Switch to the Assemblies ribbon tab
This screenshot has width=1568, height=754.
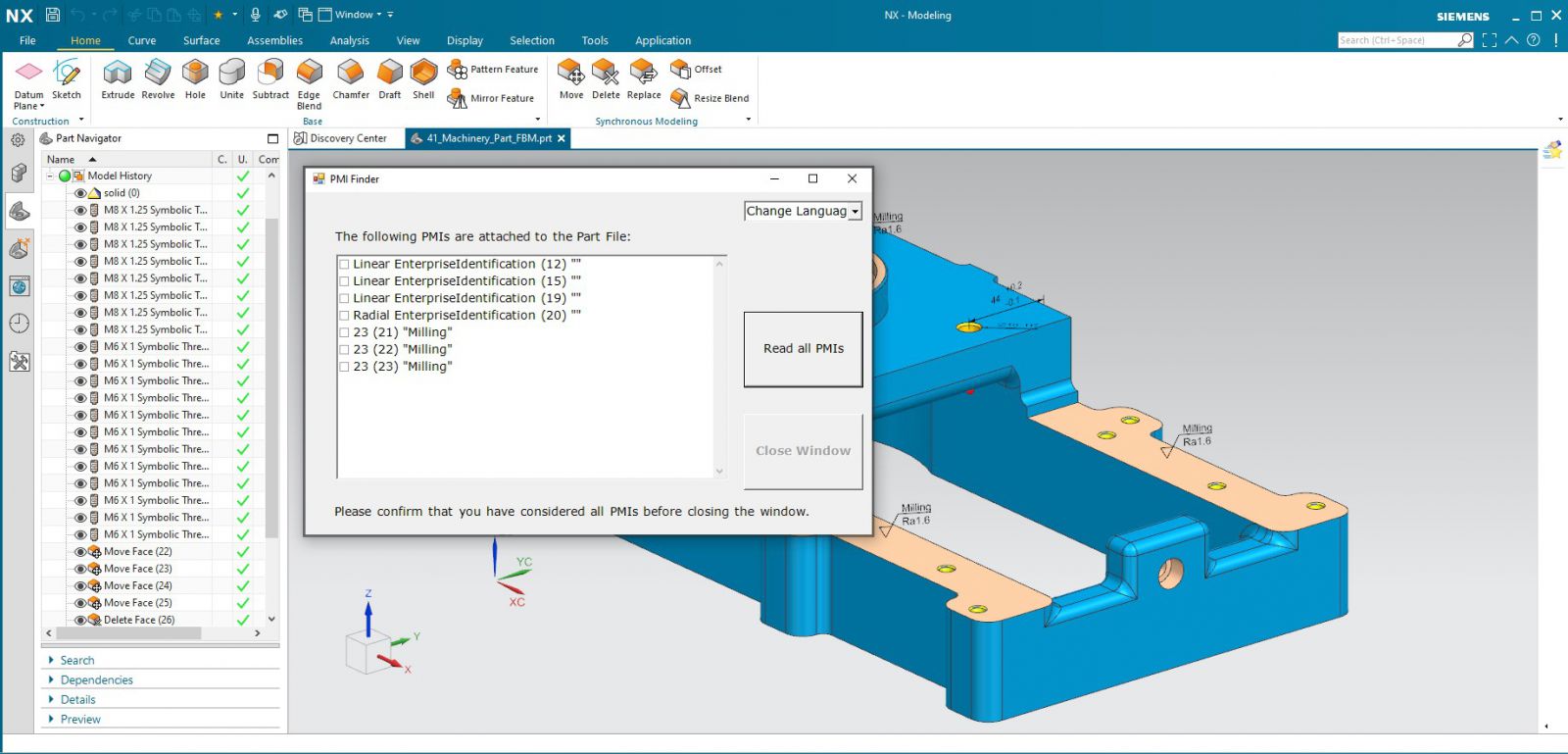coord(274,41)
